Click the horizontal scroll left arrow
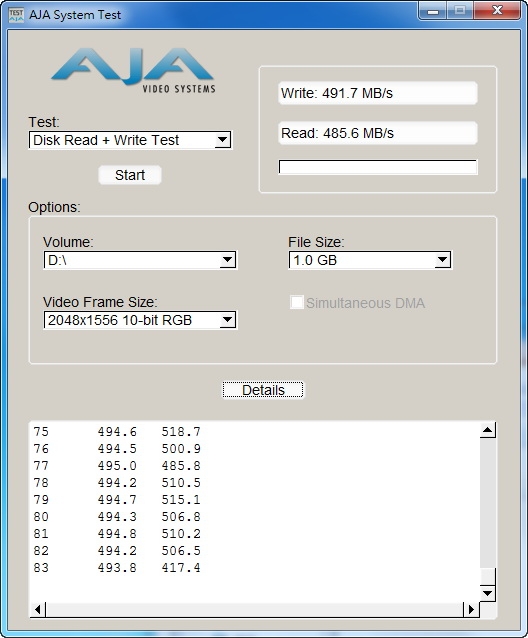The width and height of the screenshot is (528, 638). tap(38, 609)
